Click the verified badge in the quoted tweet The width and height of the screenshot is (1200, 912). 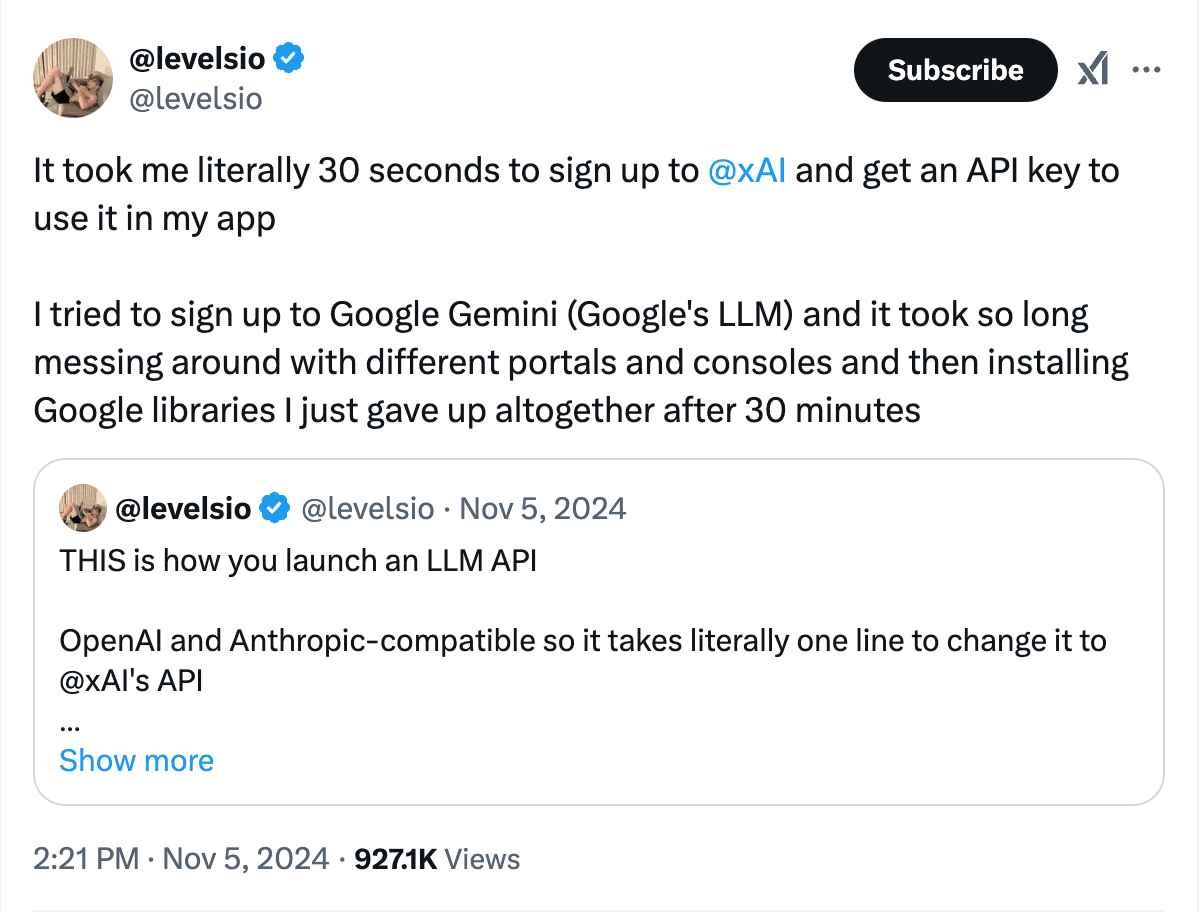tap(272, 508)
